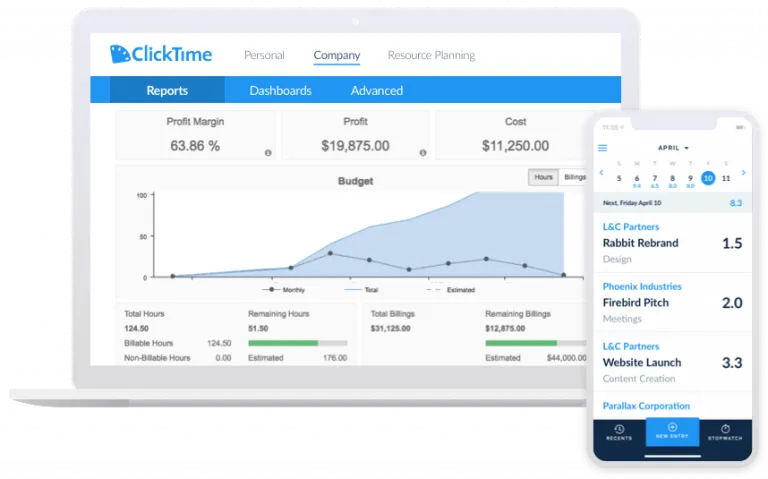Open the Personal section
The width and height of the screenshot is (768, 479).
click(264, 55)
